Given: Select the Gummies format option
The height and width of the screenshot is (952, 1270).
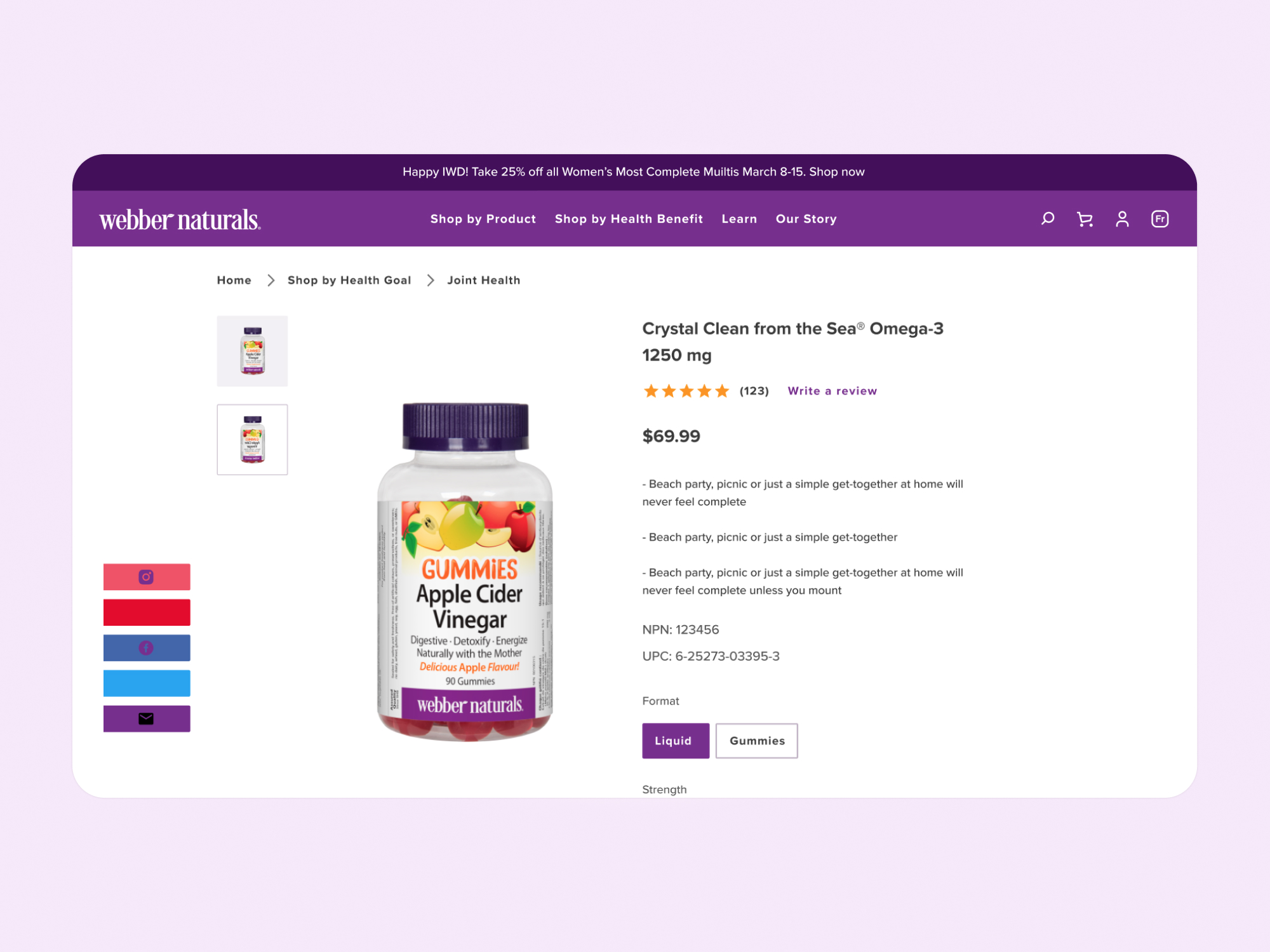Looking at the screenshot, I should (757, 741).
